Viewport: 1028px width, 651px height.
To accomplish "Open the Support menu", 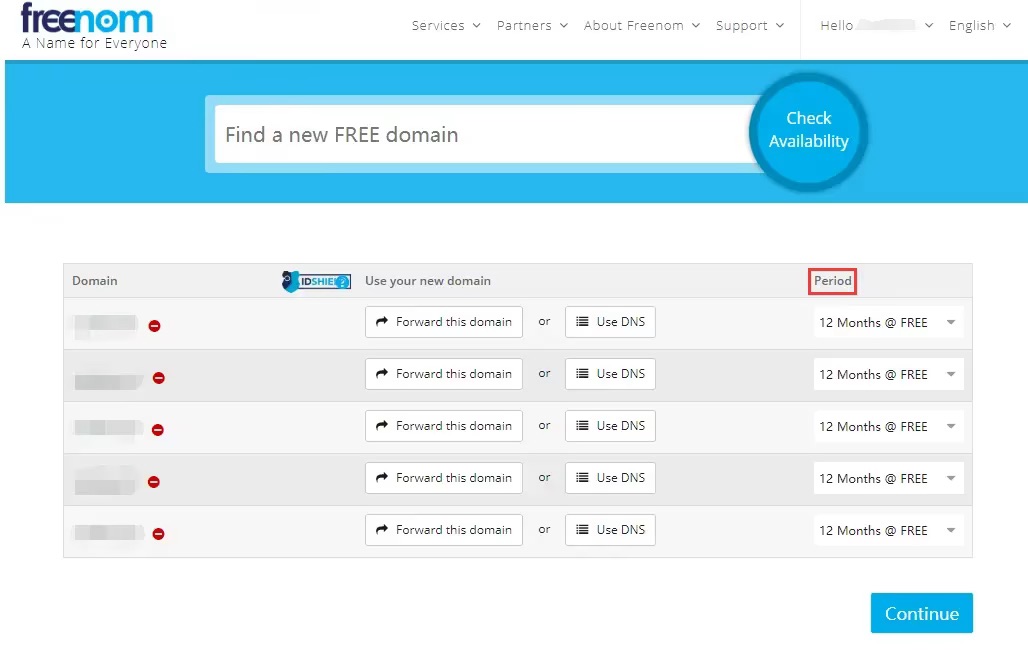I will 749,26.
